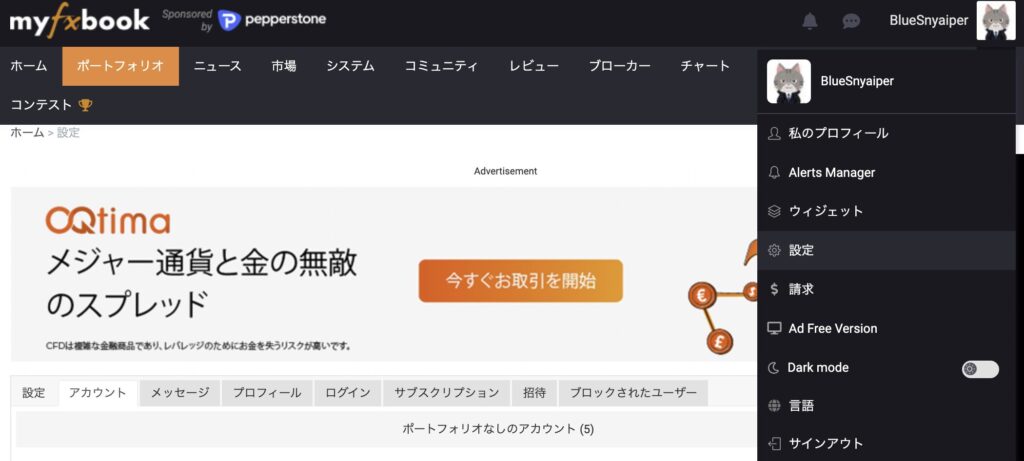
Task: Click the bell icon beside Alerts Manager
Action: click(x=774, y=172)
